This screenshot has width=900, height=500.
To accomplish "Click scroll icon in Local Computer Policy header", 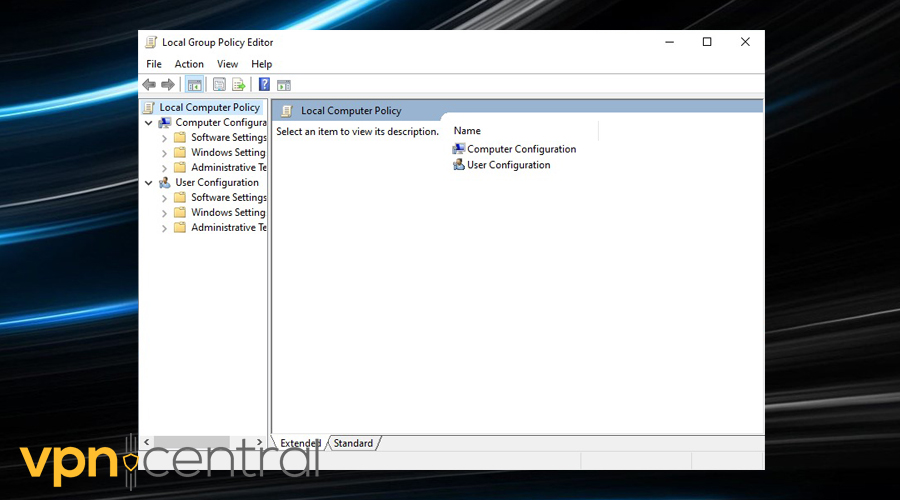I will point(287,111).
